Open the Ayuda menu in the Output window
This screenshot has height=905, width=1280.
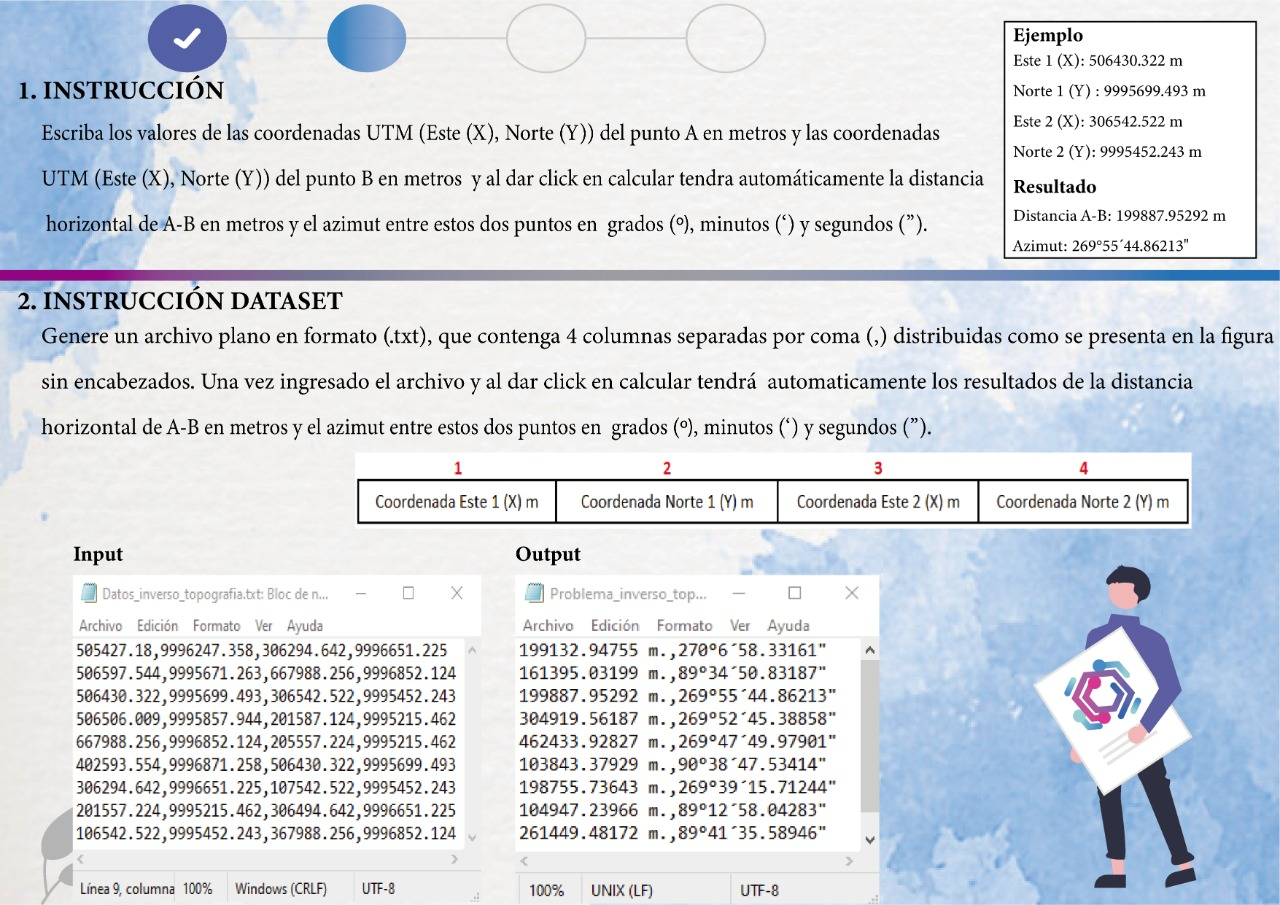[788, 626]
